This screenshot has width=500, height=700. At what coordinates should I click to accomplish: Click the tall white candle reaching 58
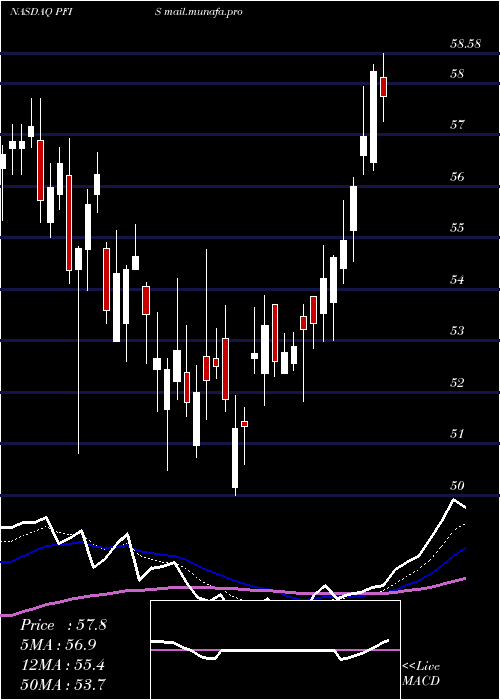373,117
